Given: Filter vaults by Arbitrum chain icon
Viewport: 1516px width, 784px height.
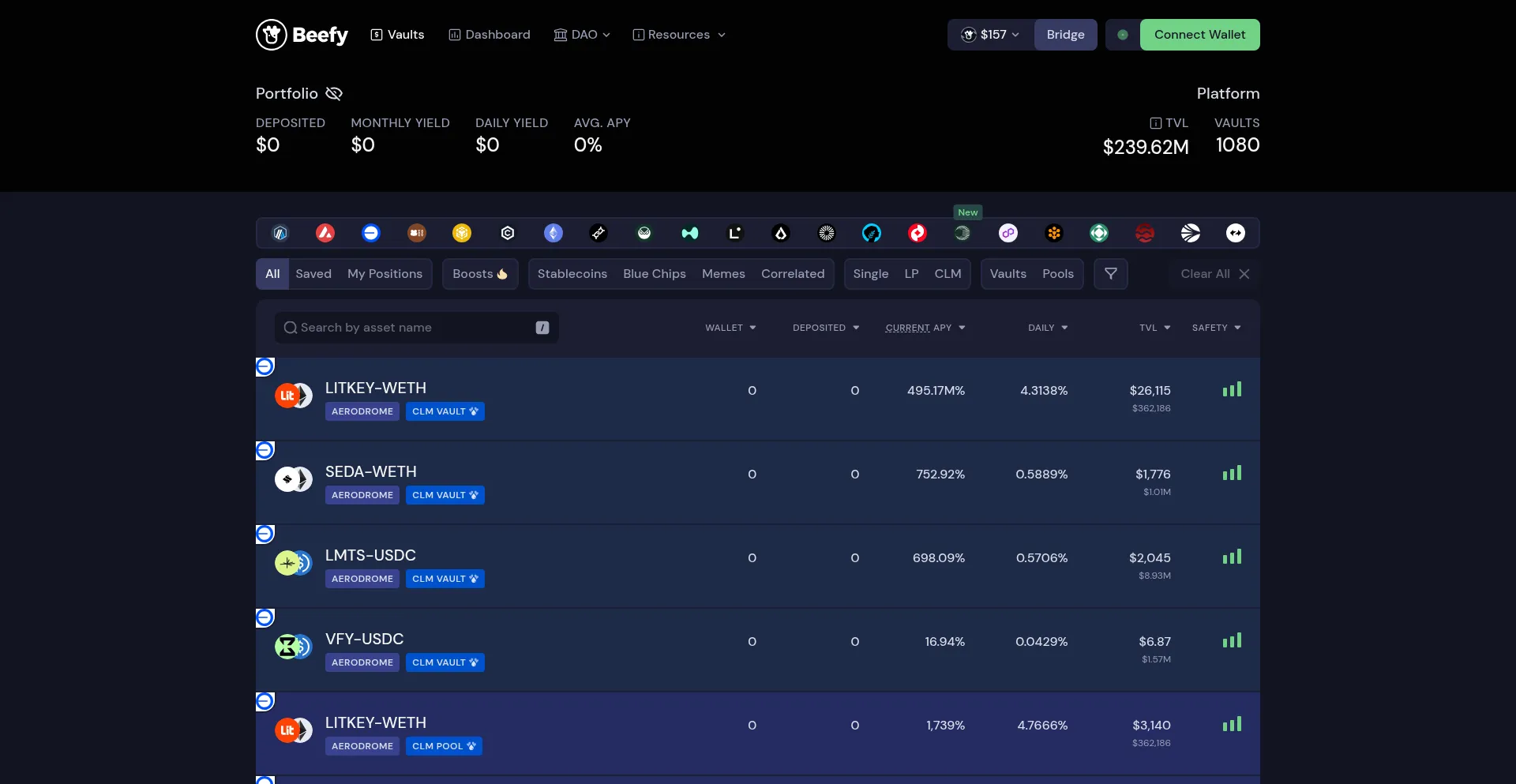Looking at the screenshot, I should (280, 233).
